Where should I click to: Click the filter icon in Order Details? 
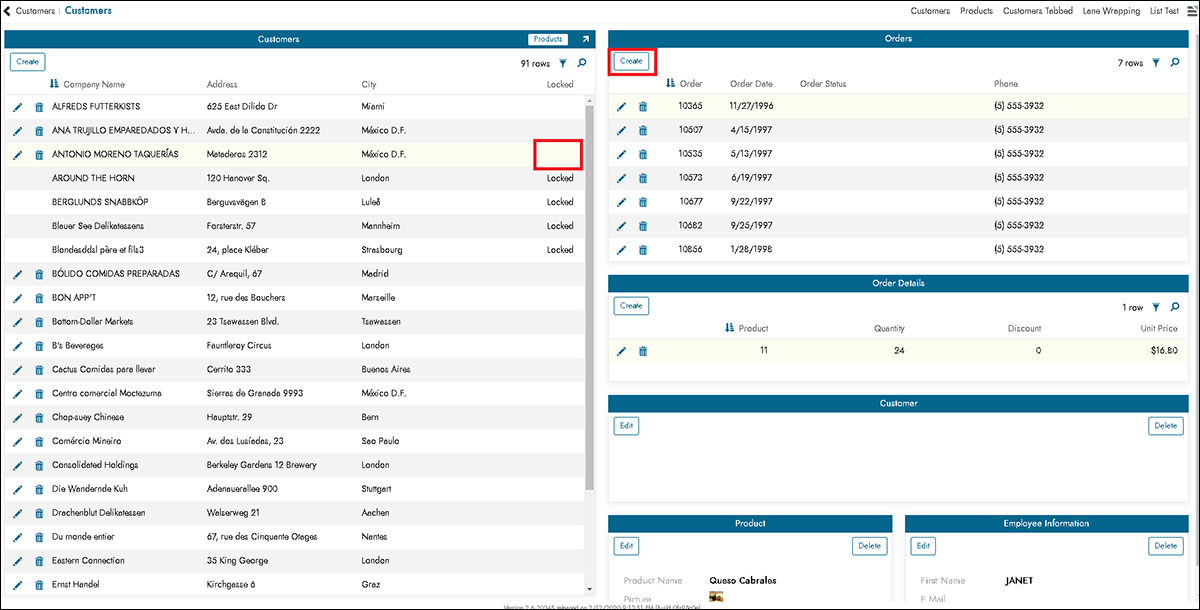[x=1156, y=308]
